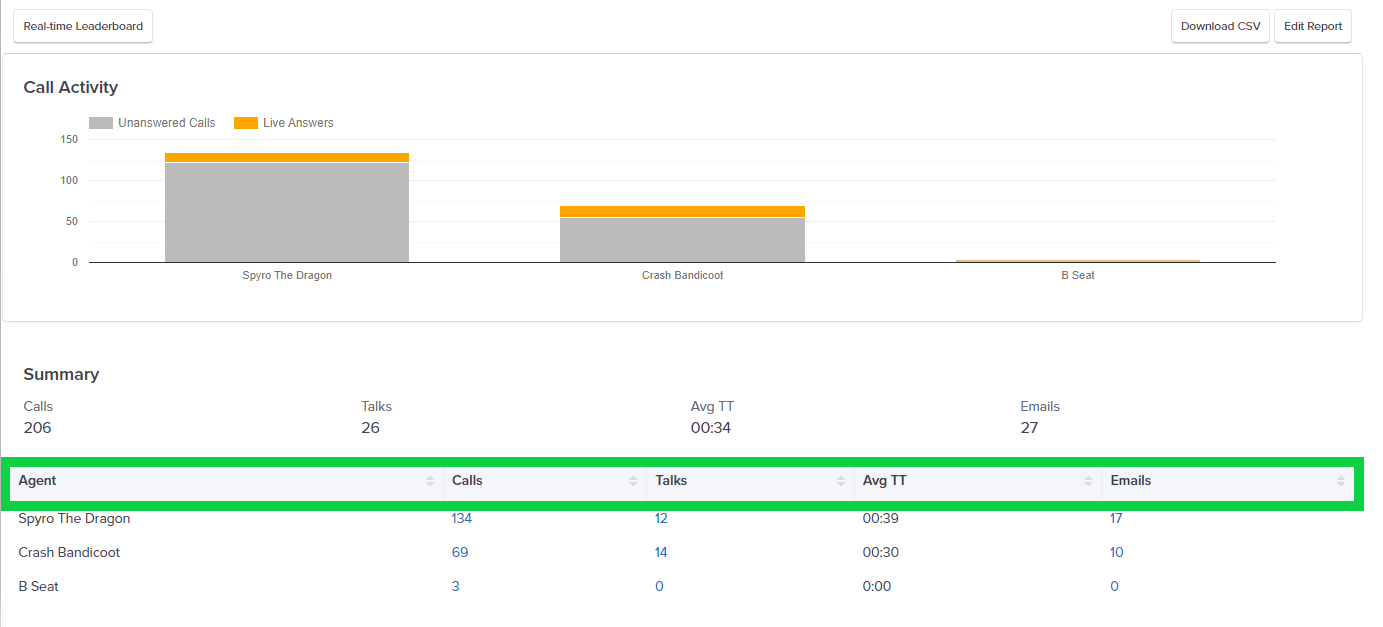Viewport: 1383px width, 627px height.
Task: Open B Seat's 0 emails link
Action: click(1115, 586)
